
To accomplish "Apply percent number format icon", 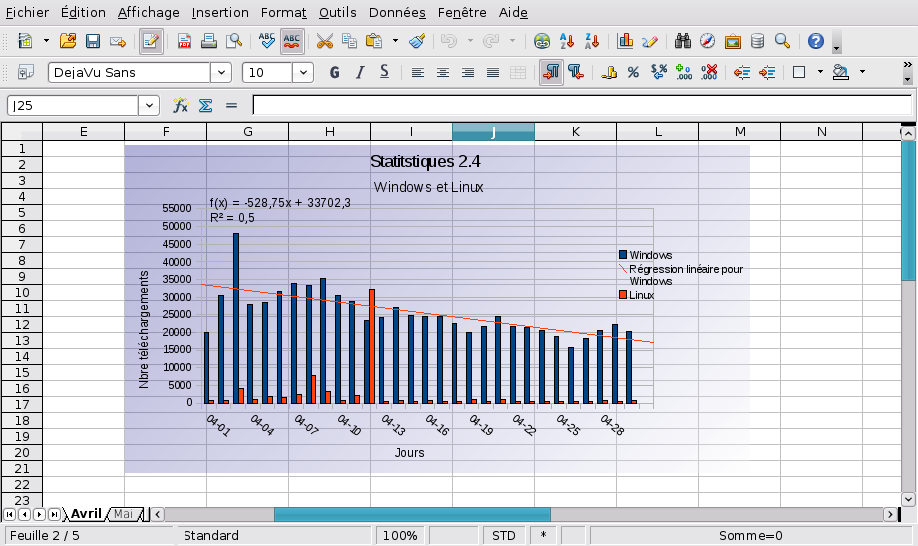I will click(633, 72).
